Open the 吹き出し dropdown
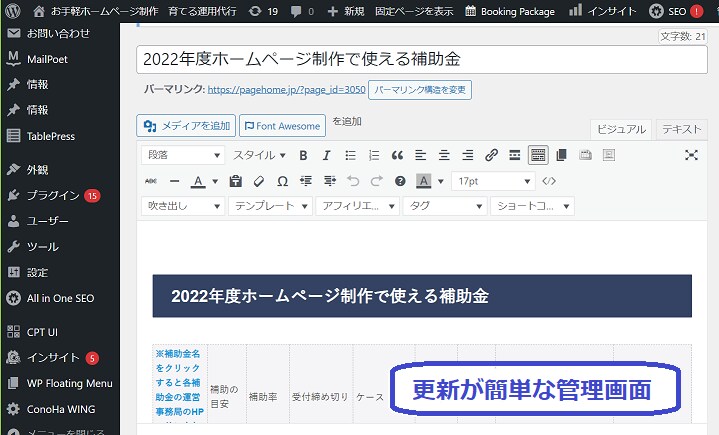 tap(183, 206)
